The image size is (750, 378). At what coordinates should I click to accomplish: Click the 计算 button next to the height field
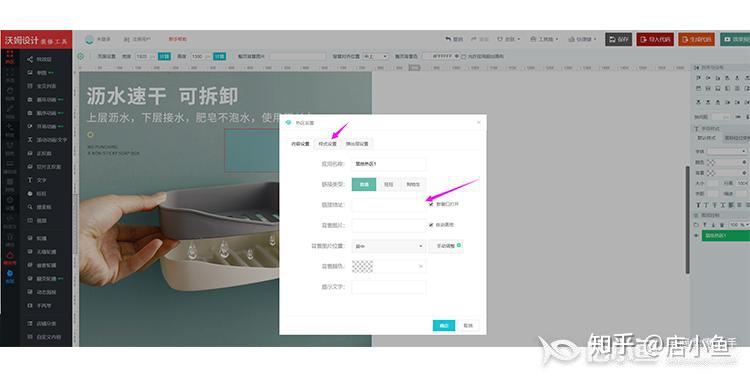220,56
